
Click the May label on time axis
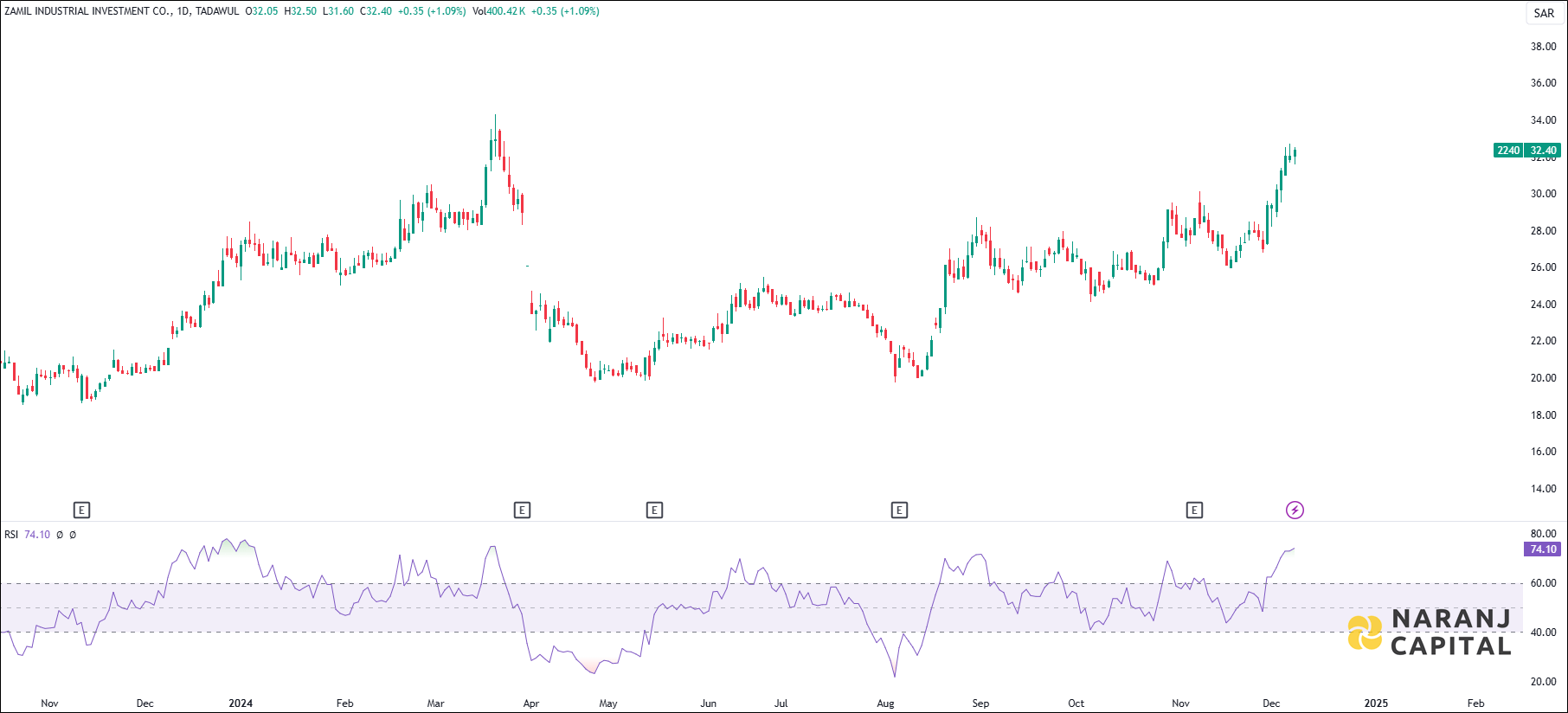pyautogui.click(x=608, y=703)
